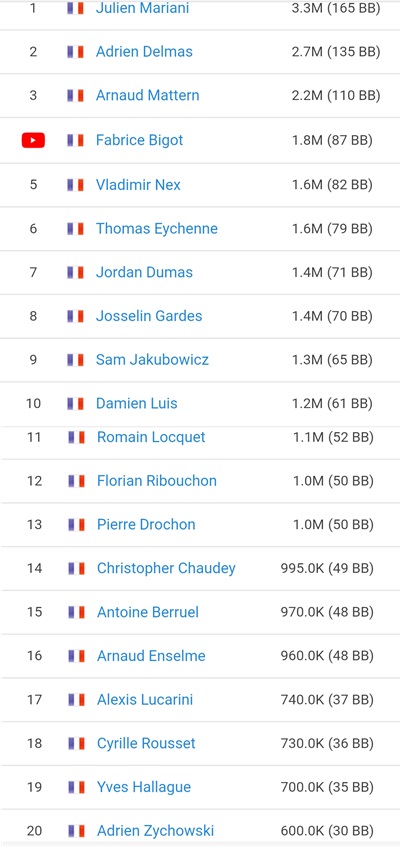This screenshot has width=400, height=868.
Task: Open Thomas Eychenne's player page
Action: pyautogui.click(x=157, y=229)
